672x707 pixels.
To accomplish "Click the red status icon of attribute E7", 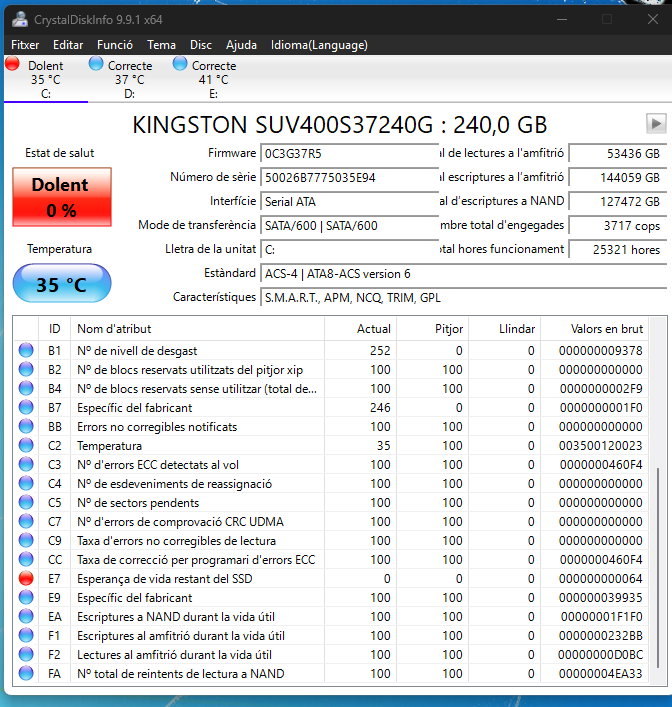I will (26, 578).
